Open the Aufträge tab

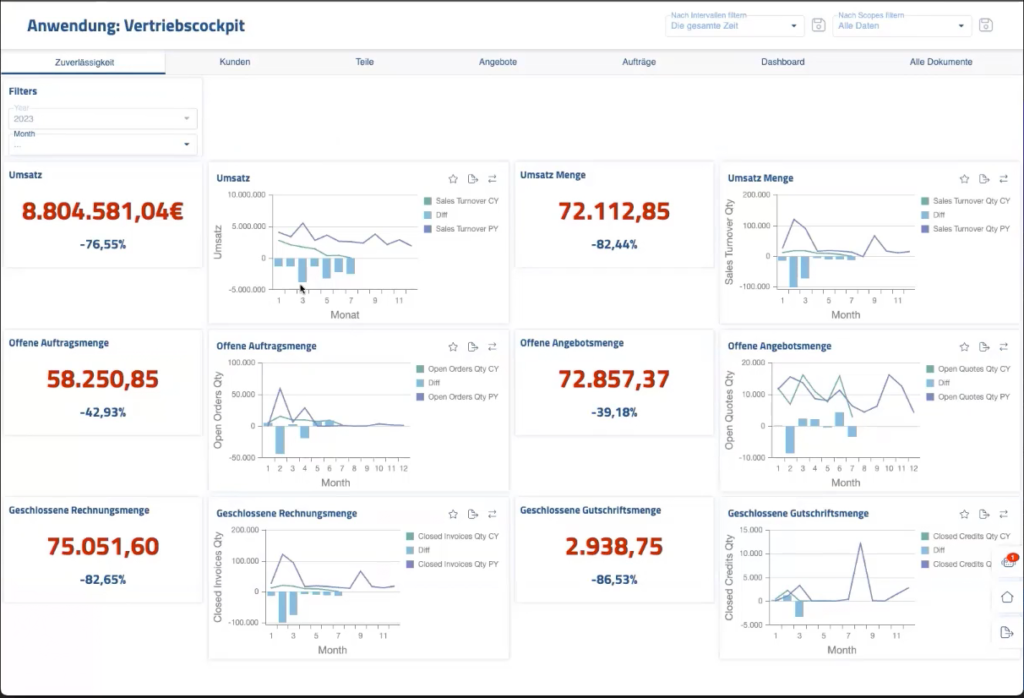639,62
